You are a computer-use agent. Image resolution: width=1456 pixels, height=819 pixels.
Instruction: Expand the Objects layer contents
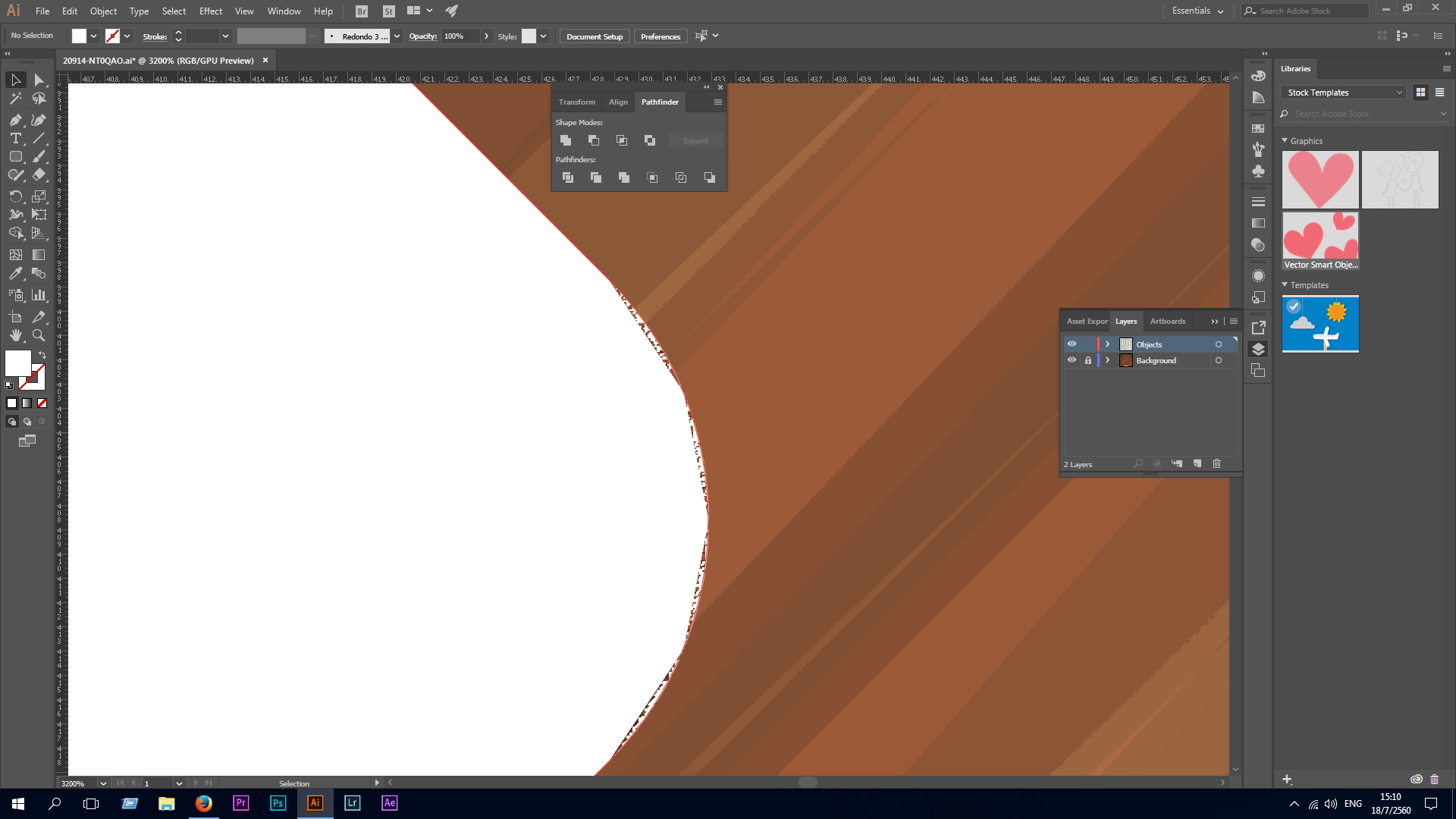pyautogui.click(x=1107, y=344)
